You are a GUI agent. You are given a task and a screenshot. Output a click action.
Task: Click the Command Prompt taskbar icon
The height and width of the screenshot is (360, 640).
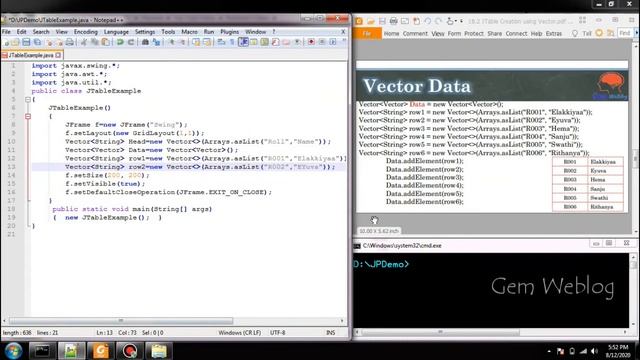point(42,351)
